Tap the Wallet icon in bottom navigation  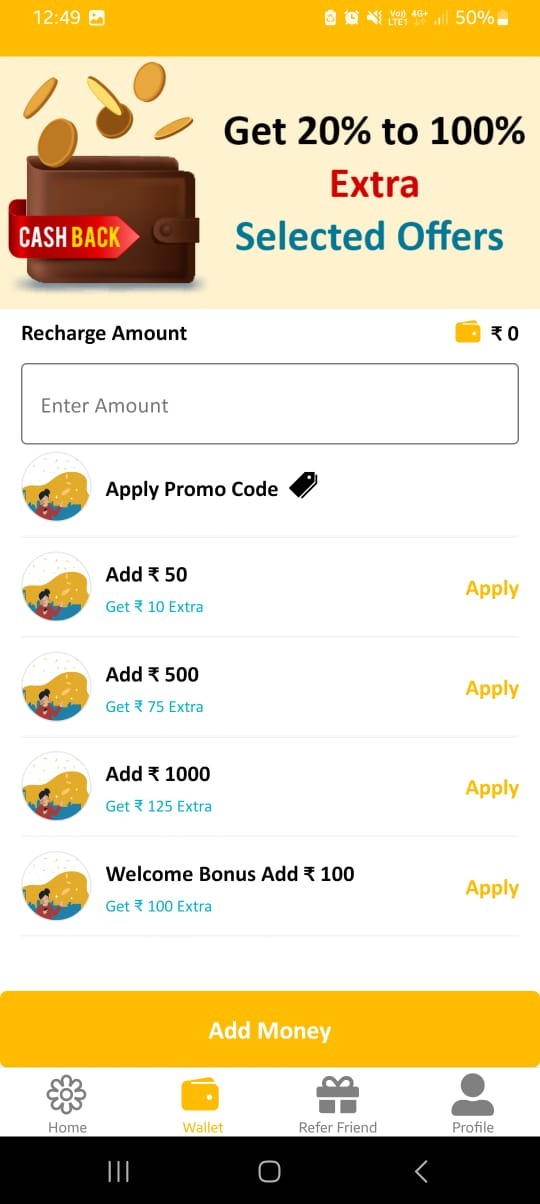point(202,1094)
